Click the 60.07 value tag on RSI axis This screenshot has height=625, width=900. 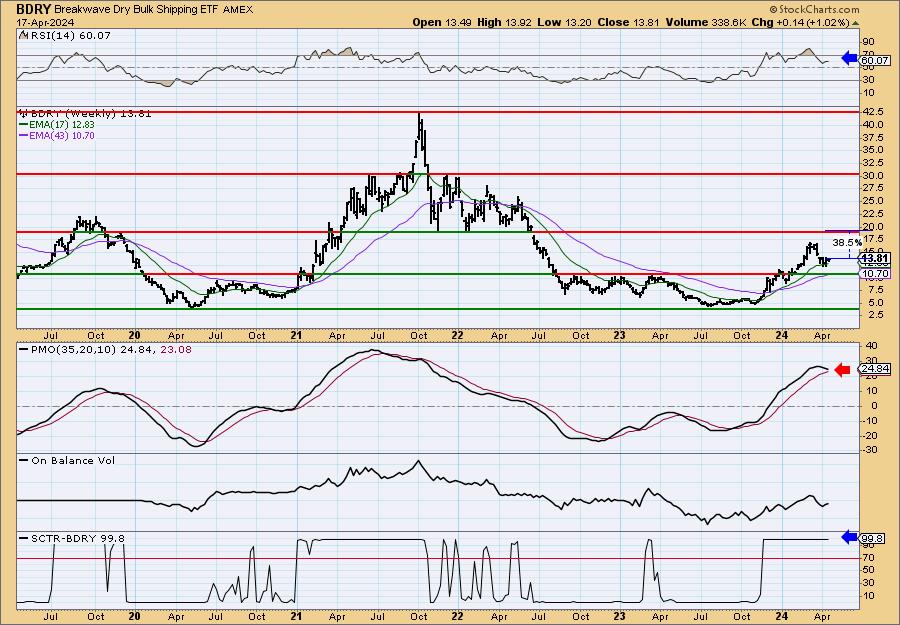(875, 60)
